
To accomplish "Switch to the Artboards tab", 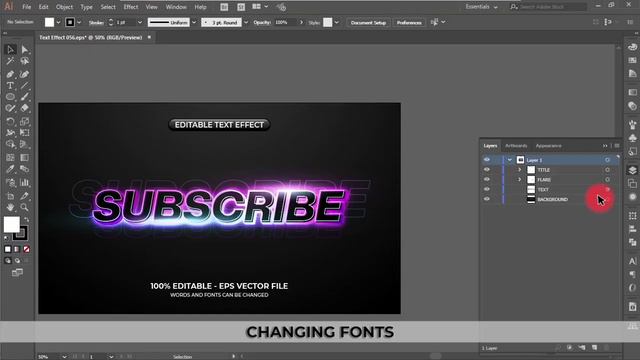I will (x=516, y=146).
